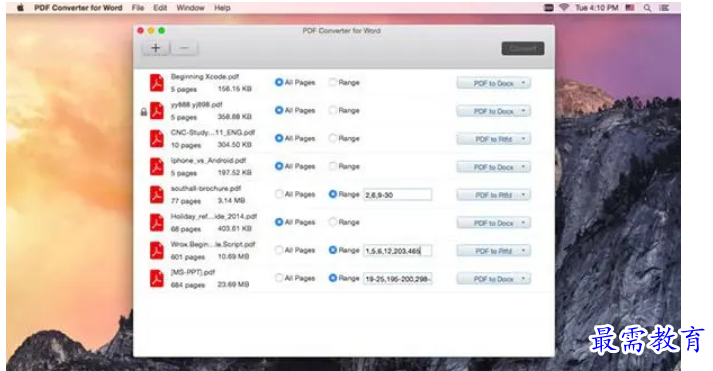
Task: Choose Range for Beginning Xcode.pdf
Action: click(x=333, y=82)
